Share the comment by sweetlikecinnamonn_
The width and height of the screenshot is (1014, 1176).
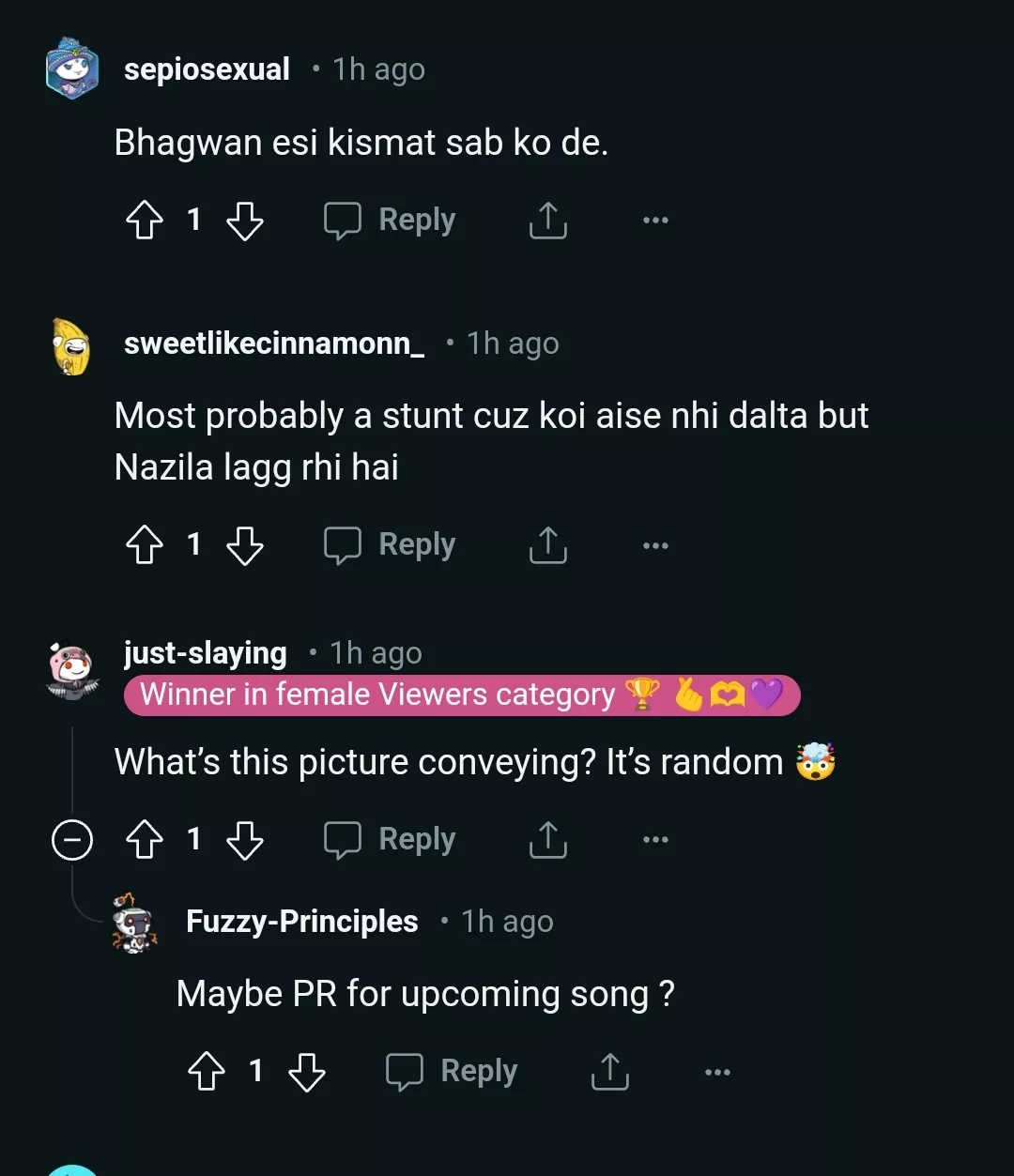548,545
